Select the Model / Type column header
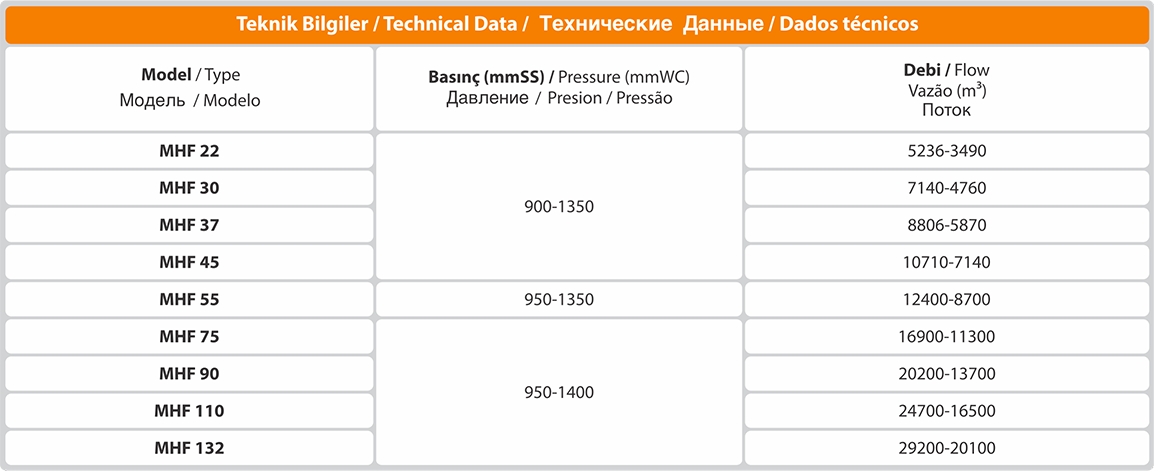Screen dimensions: 1154x471 click(x=190, y=88)
